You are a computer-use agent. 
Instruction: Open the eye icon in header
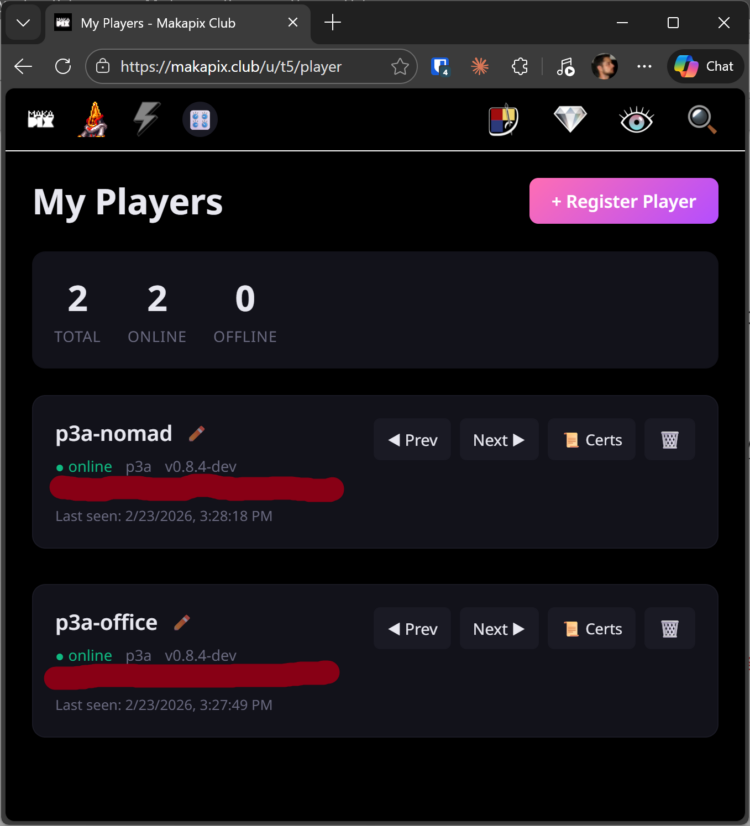(636, 120)
